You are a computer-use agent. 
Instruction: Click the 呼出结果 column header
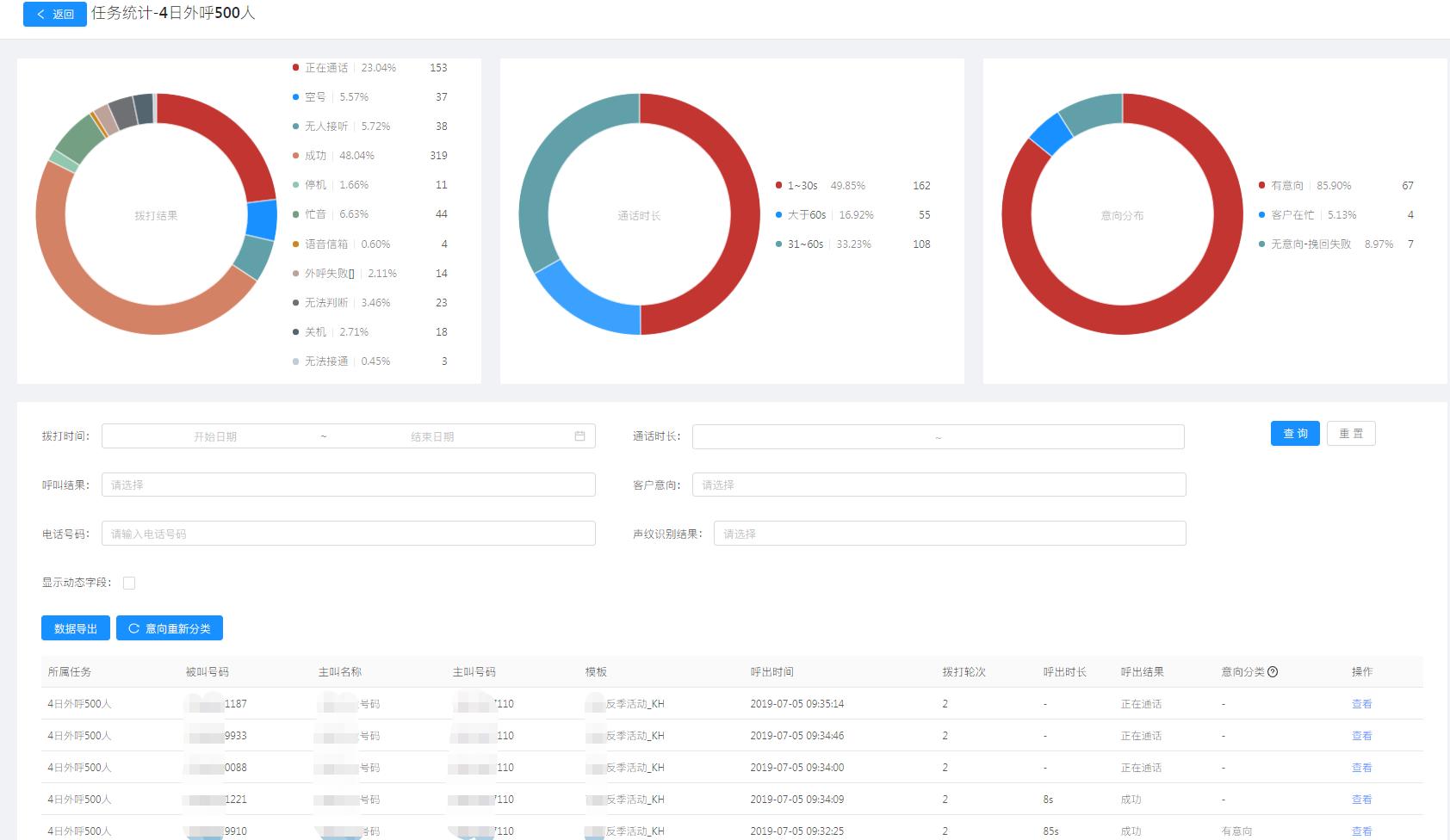1142,672
